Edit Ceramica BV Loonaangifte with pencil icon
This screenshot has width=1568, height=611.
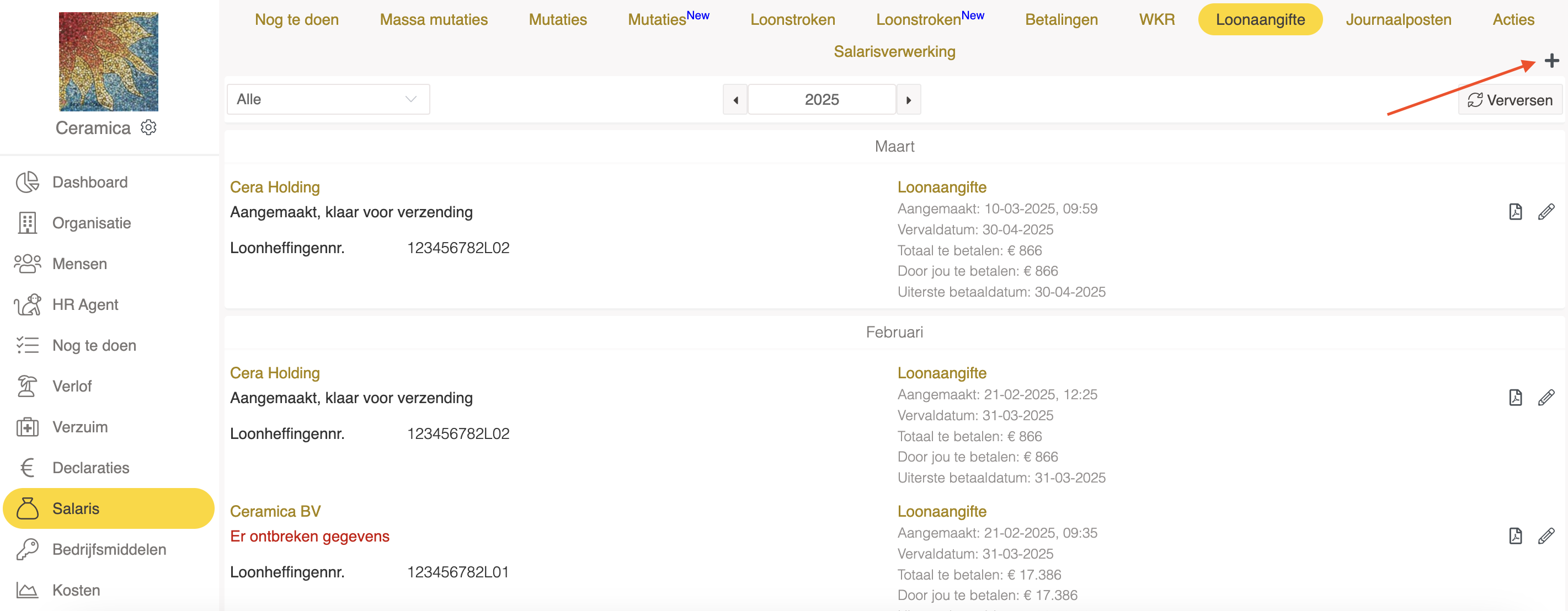[1546, 535]
